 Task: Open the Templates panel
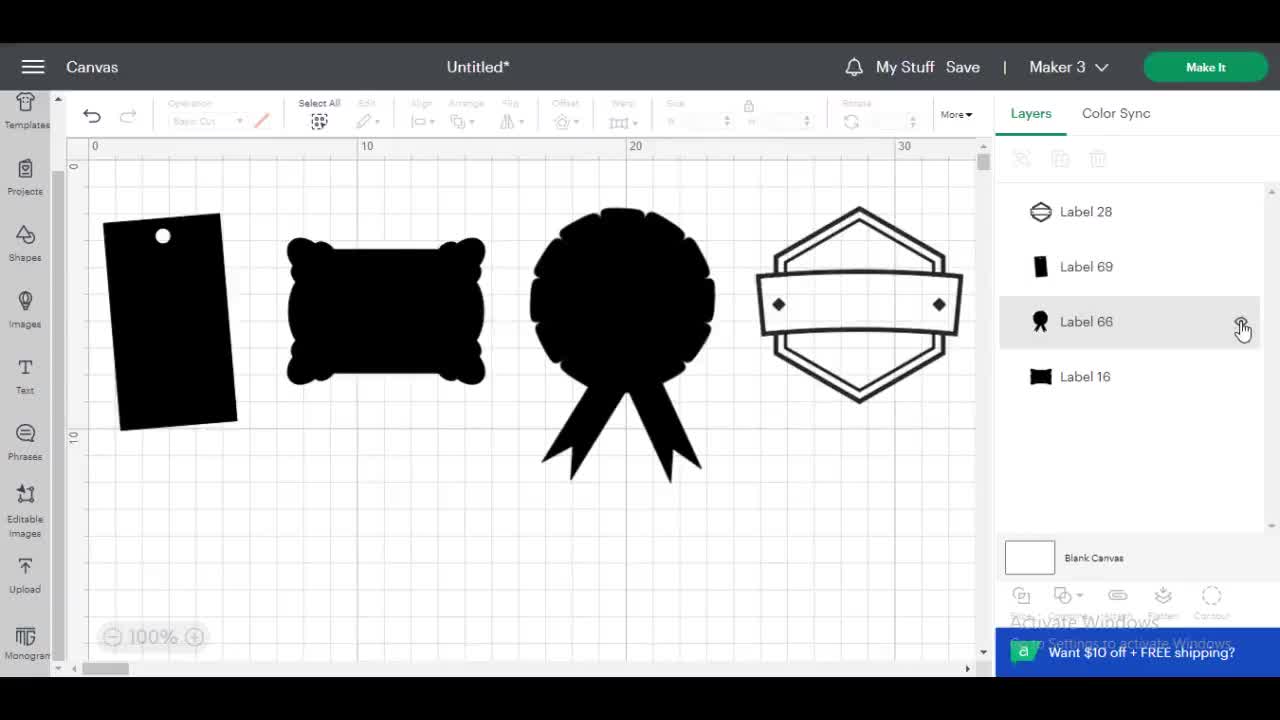[26, 111]
